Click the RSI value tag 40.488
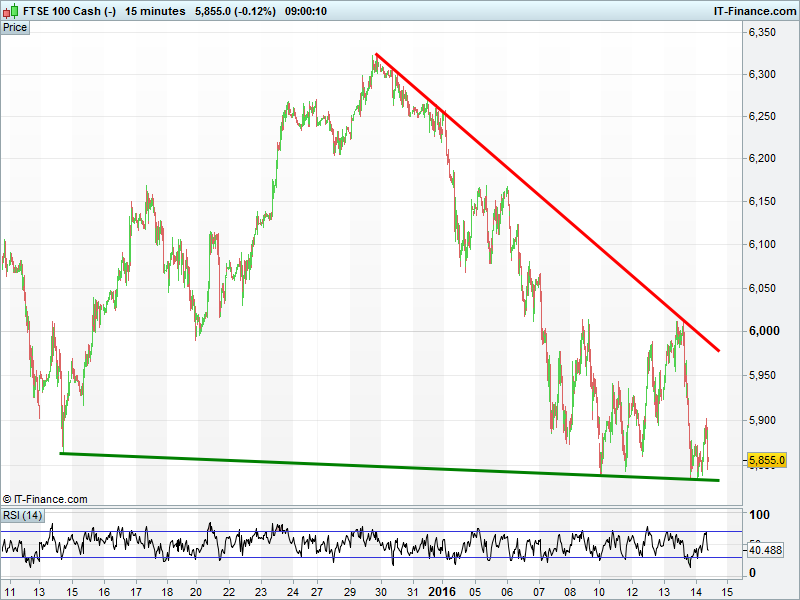The height and width of the screenshot is (600, 800). pos(766,549)
